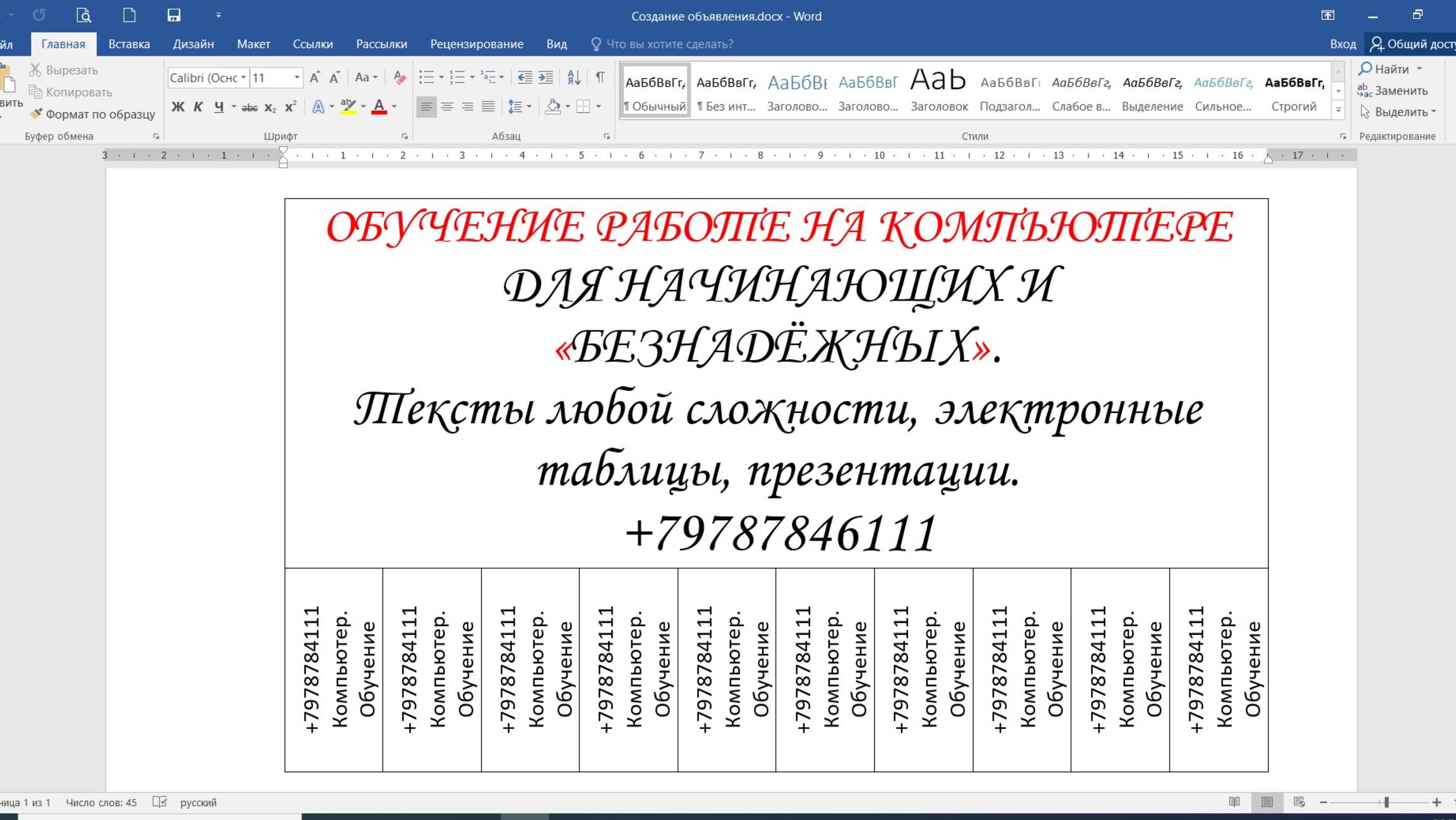This screenshot has width=1456, height=820.
Task: Switch to the Макет tab
Action: point(253,44)
